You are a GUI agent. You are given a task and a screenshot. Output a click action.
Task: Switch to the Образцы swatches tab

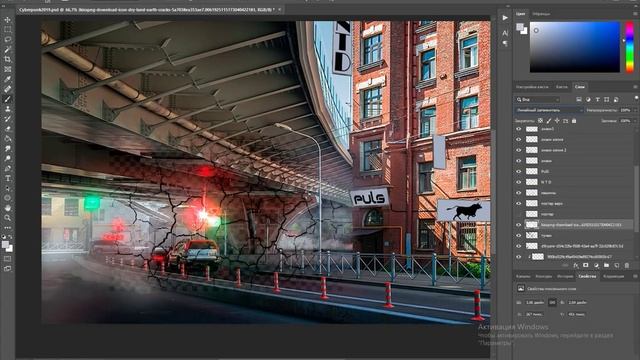click(x=541, y=14)
